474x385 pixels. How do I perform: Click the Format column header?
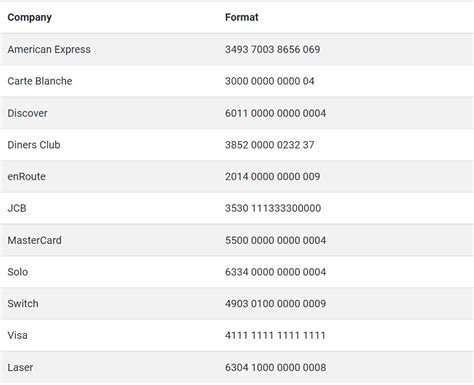pyautogui.click(x=242, y=17)
